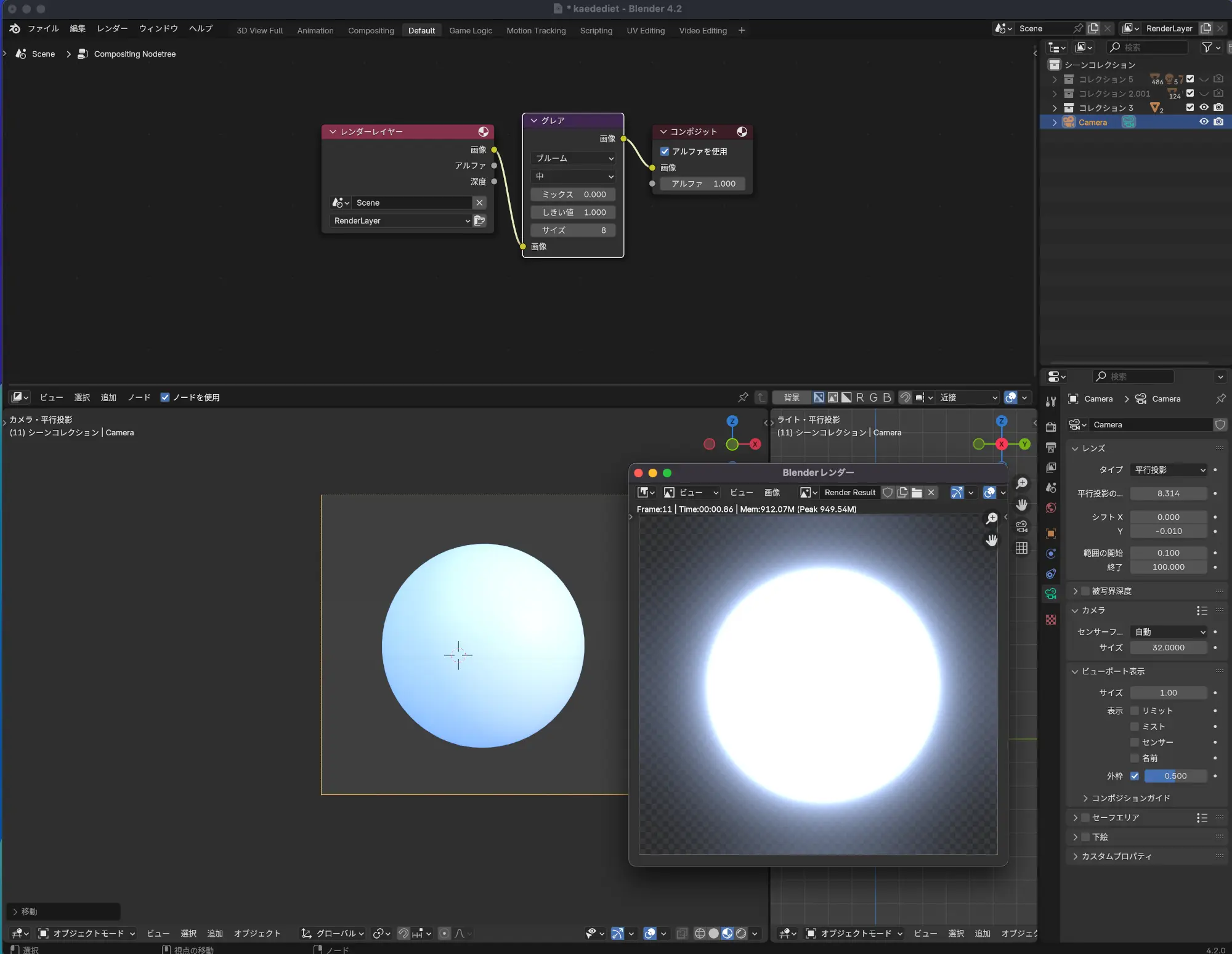This screenshot has width=1232, height=954.
Task: Open the Tool properties tab
Action: pos(1051,402)
